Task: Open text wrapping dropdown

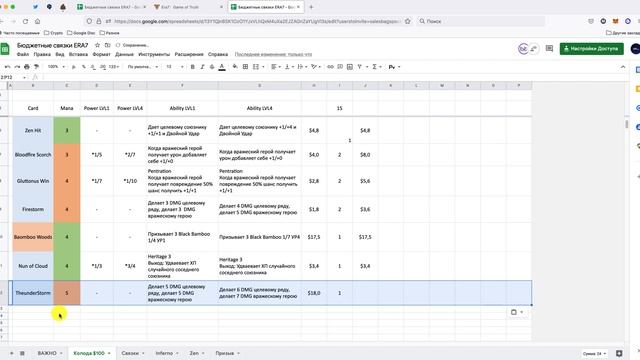Action: [302, 67]
